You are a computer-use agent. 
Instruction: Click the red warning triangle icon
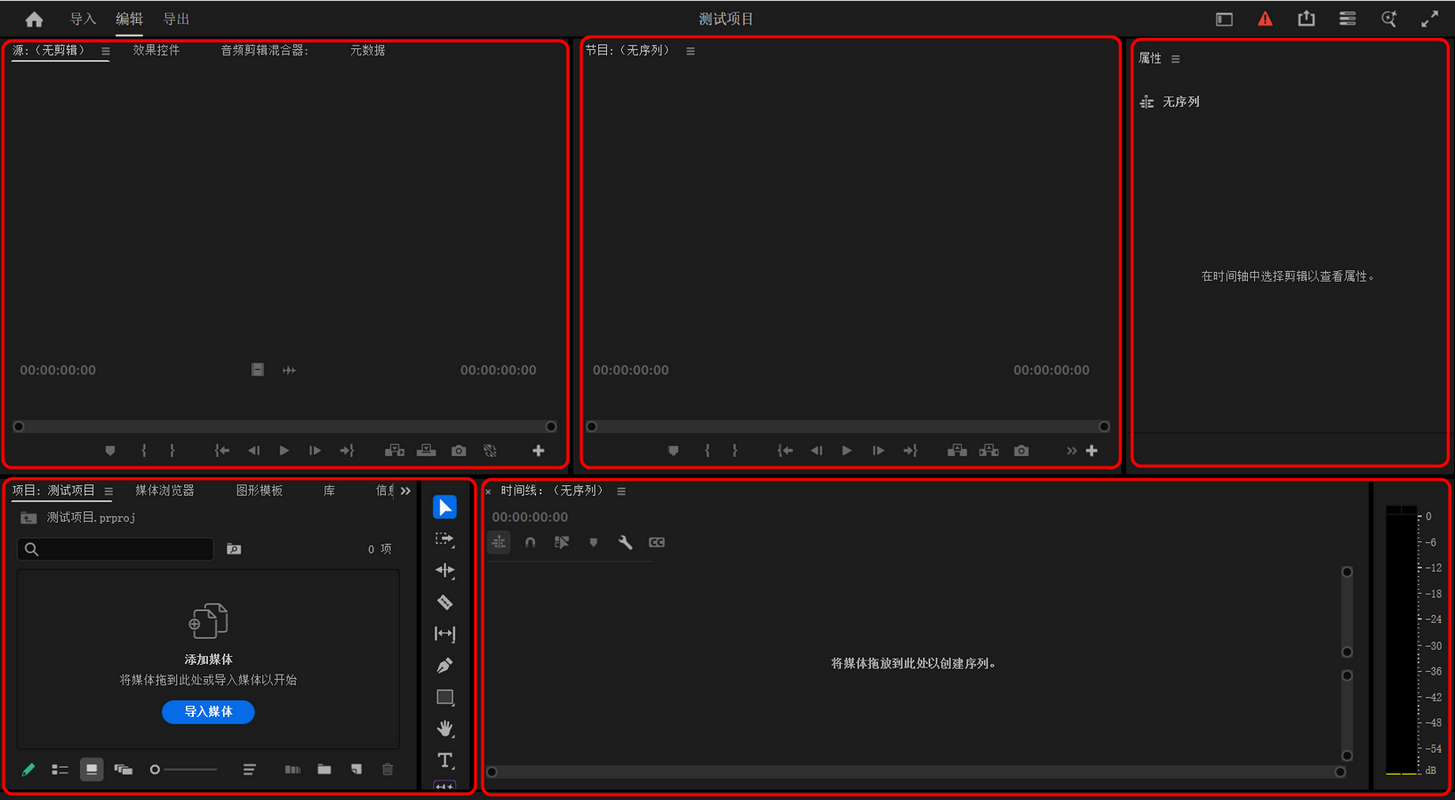(x=1265, y=19)
